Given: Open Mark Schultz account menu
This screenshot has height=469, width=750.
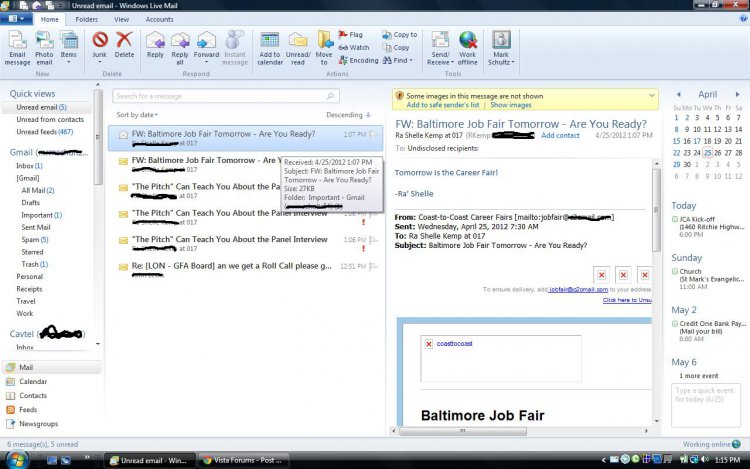Looking at the screenshot, I should click(x=501, y=48).
